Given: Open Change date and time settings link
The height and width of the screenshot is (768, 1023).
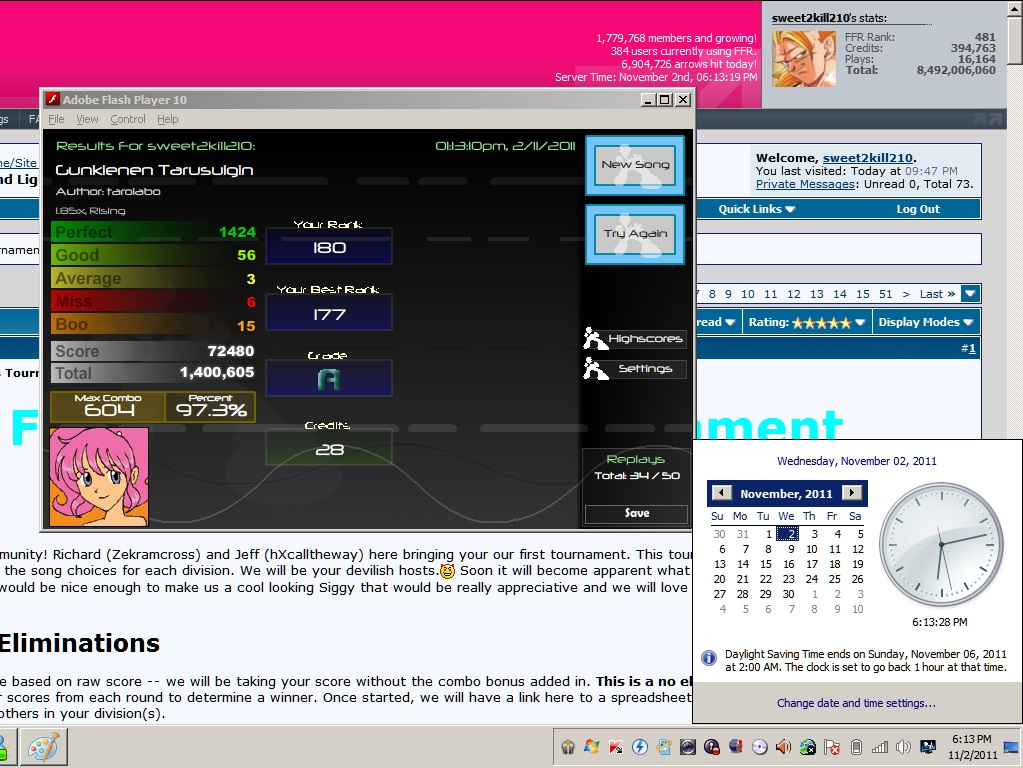Looking at the screenshot, I should pos(856,703).
